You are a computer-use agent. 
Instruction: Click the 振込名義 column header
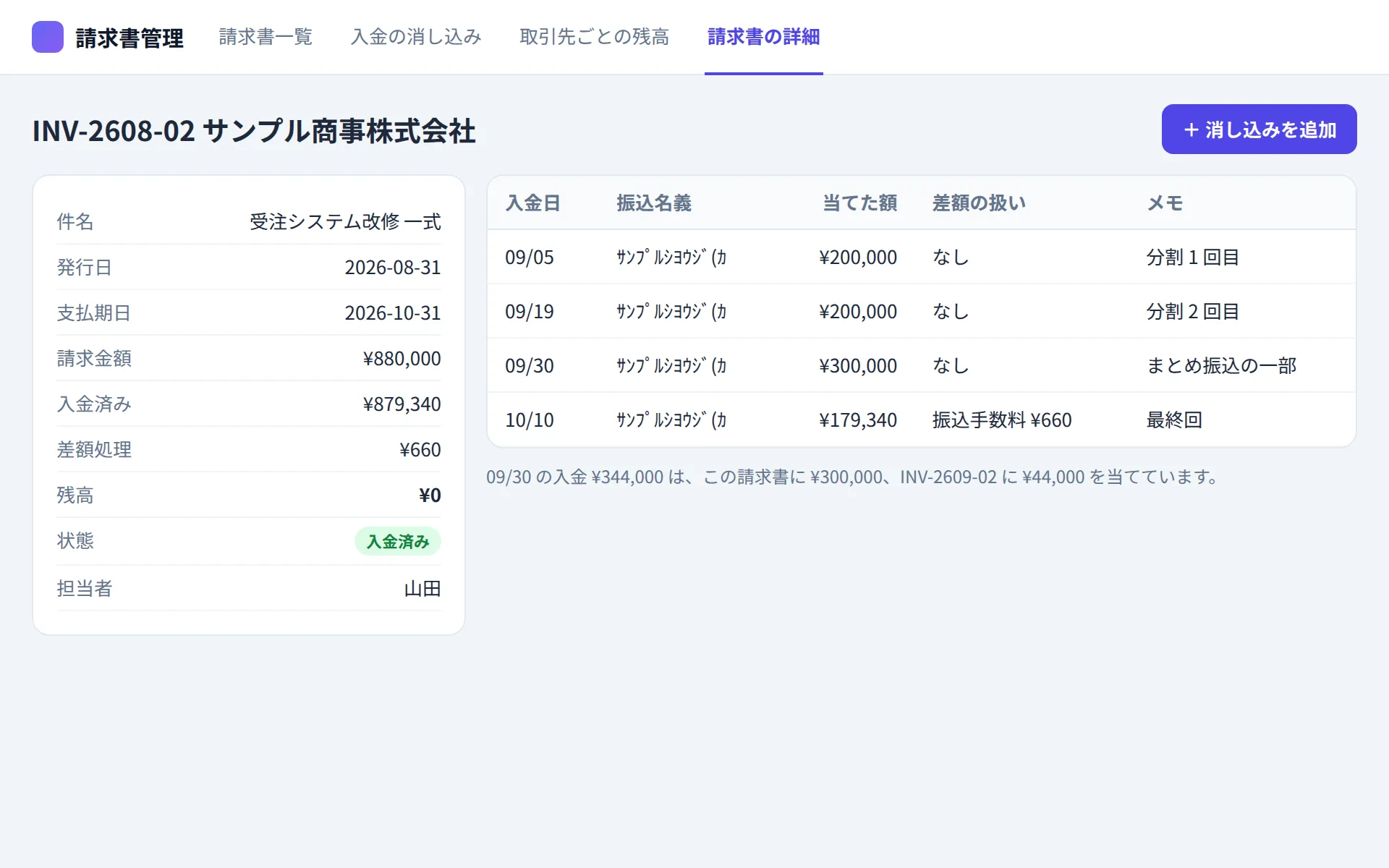tap(654, 203)
